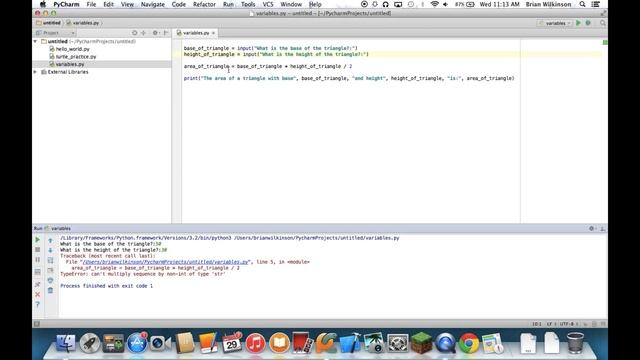This screenshot has width=640, height=360.
Task: Follow the variables.py traceback file link
Action: coord(166,262)
